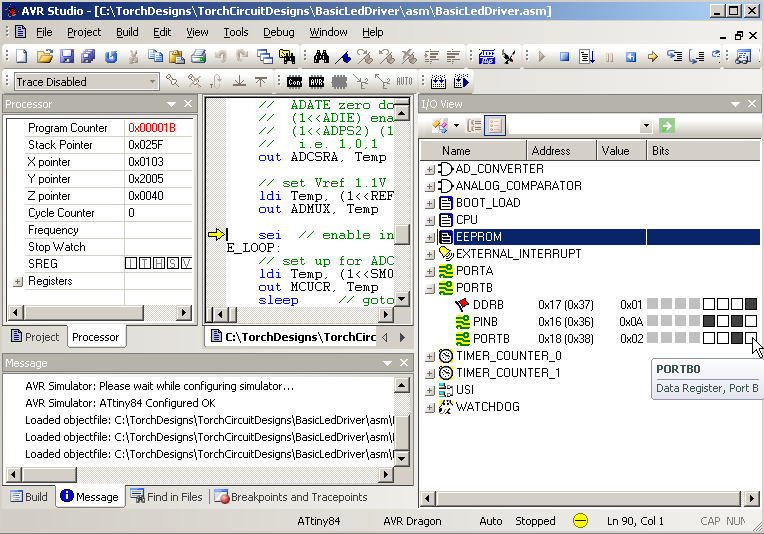Open the Debug menu

point(278,32)
